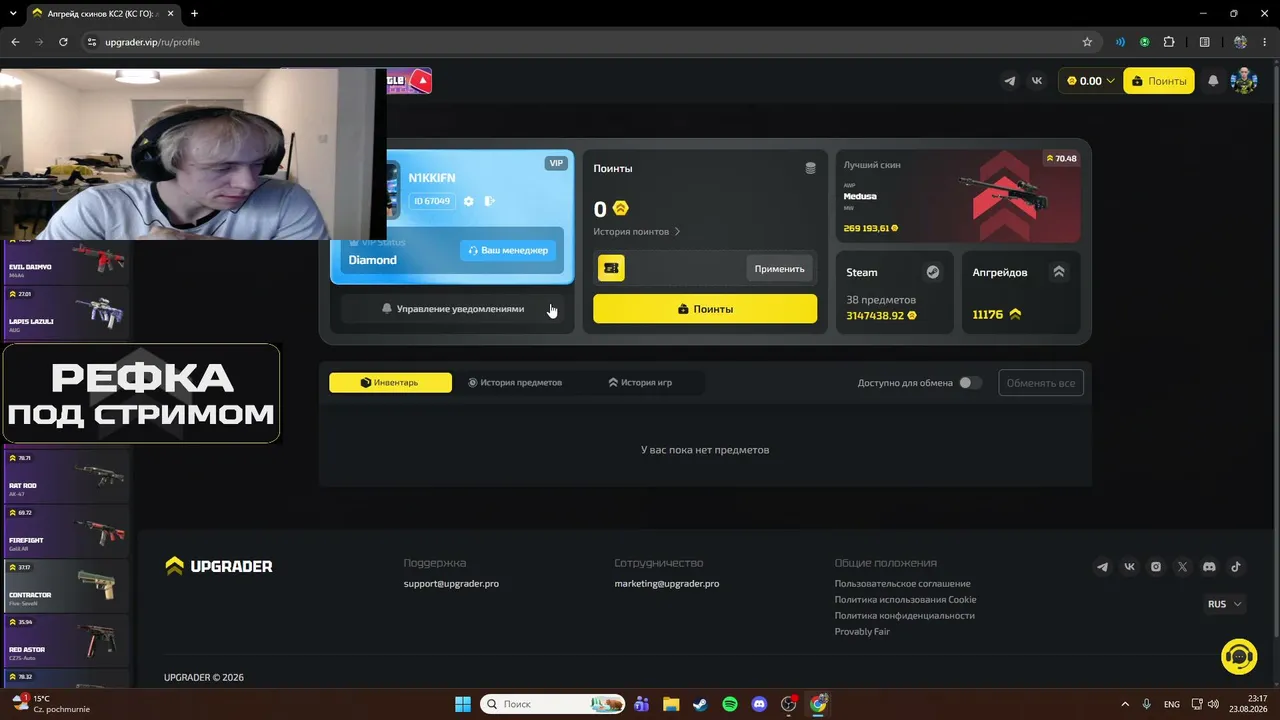The image size is (1280, 720).
Task: Open the VK link in the header
Action: 1037,81
